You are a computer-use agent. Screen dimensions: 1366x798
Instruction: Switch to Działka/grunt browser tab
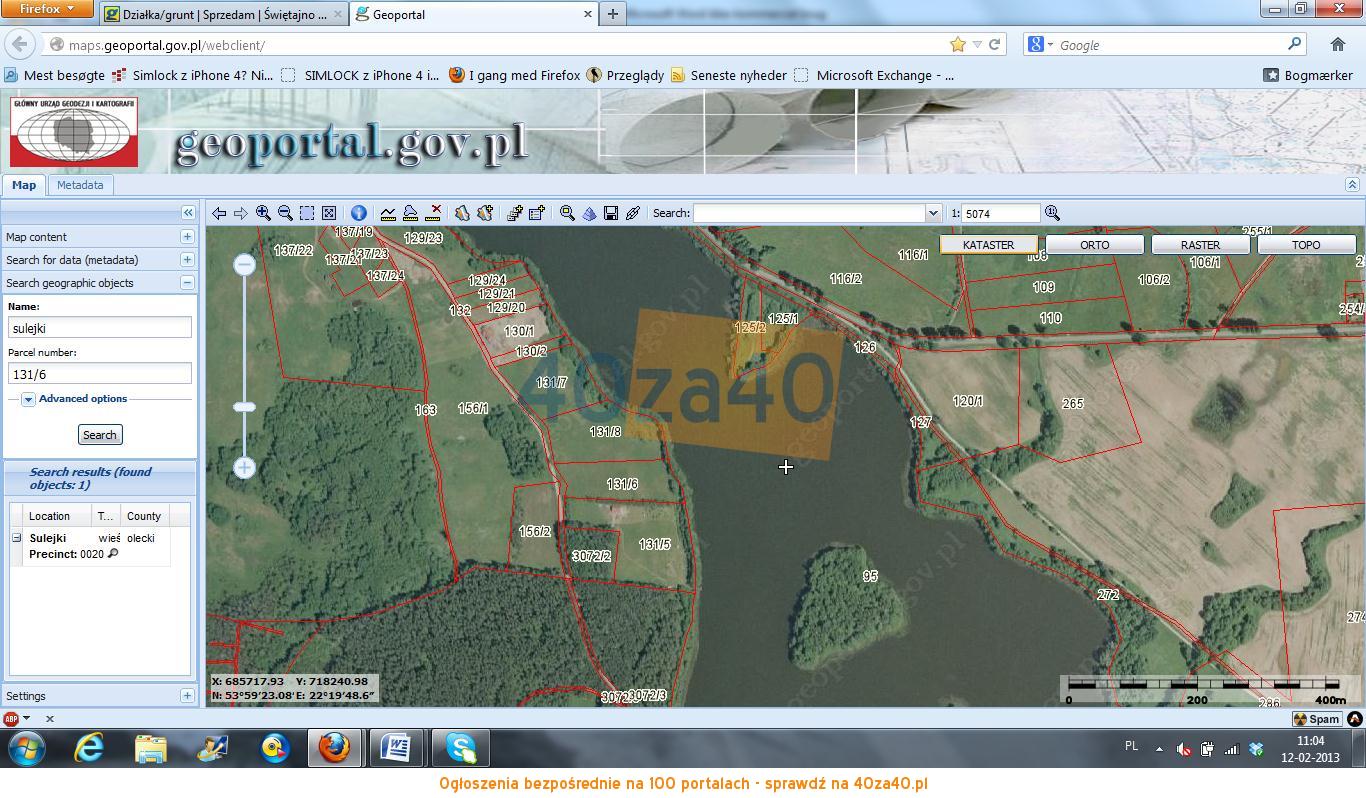(224, 14)
